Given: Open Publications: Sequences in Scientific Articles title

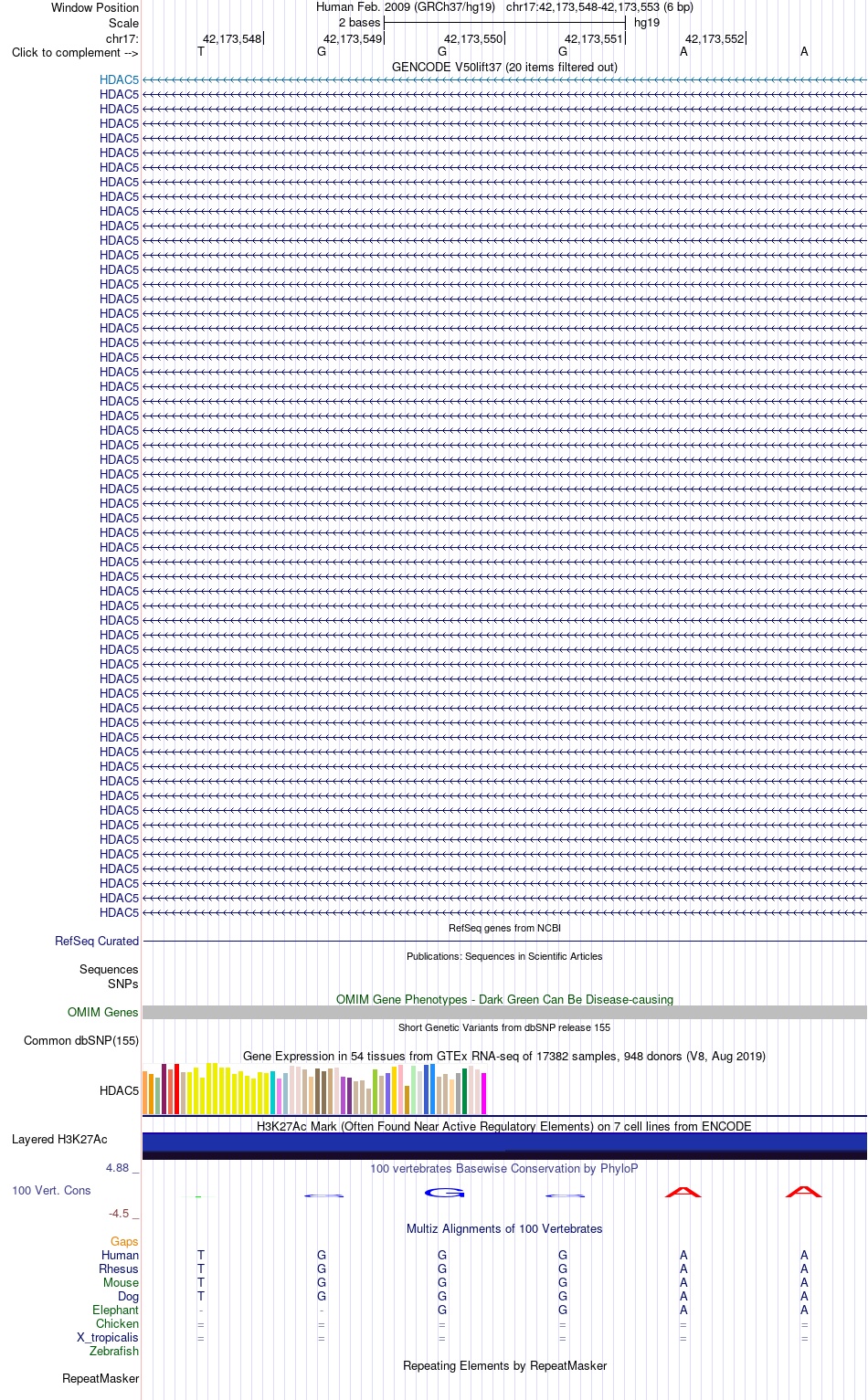Looking at the screenshot, I should (x=504, y=956).
